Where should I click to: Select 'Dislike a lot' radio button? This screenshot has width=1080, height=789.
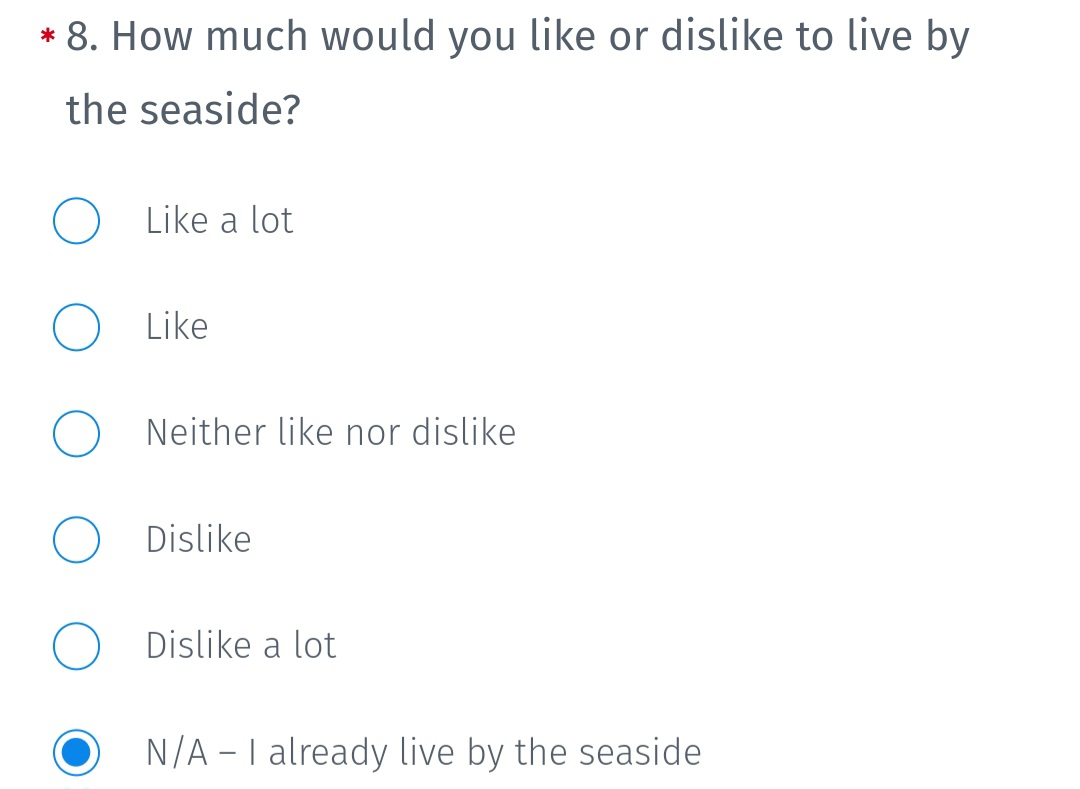[x=76, y=646]
